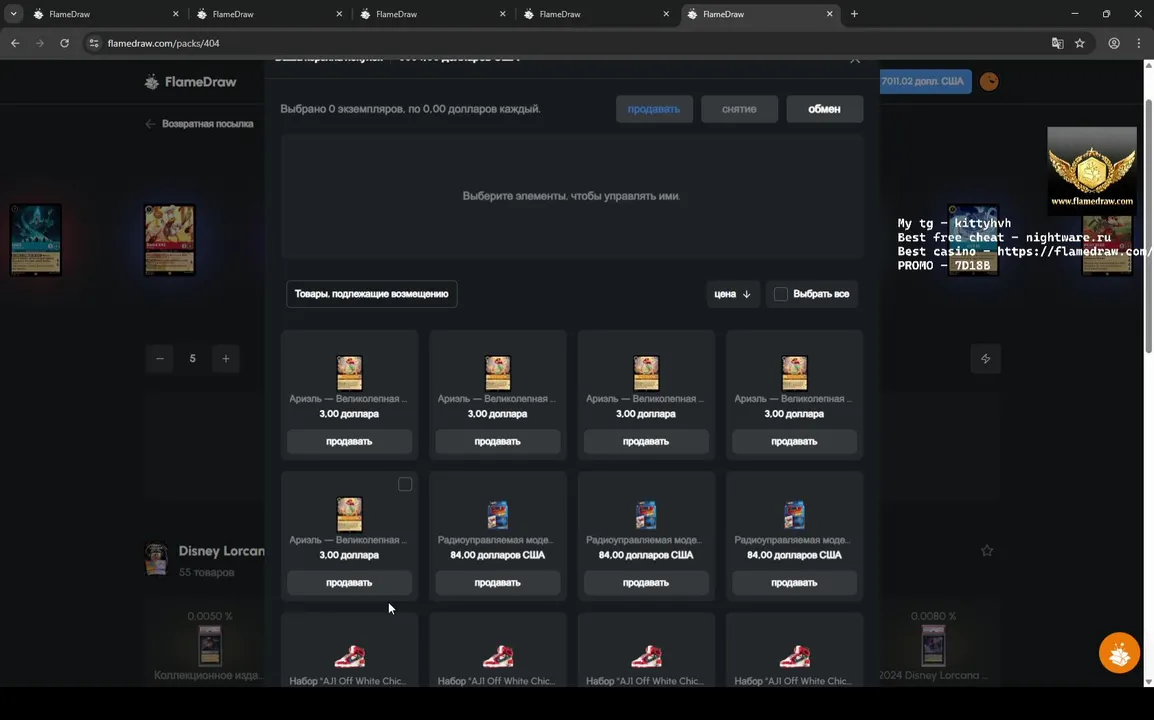Select the second AJ1 Off White sneaker thumbnail
This screenshot has width=1154, height=720.
tap(498, 655)
